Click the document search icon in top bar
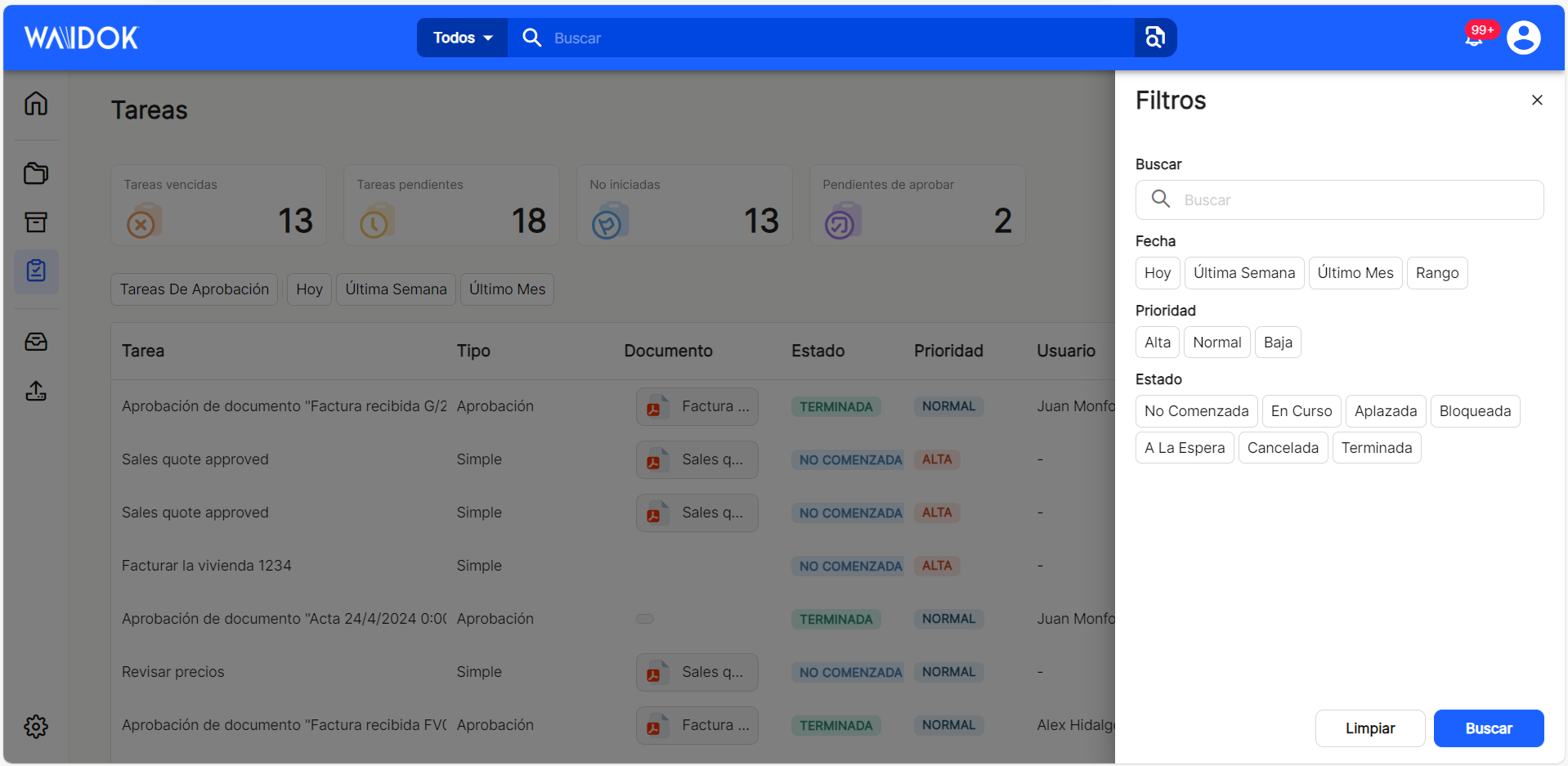Screen dimensions: 1568x766 click(x=1155, y=38)
